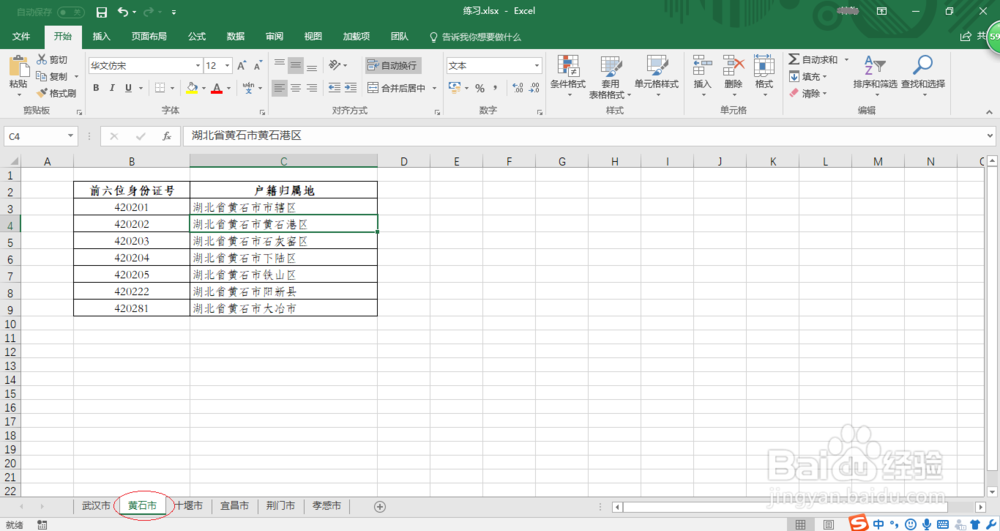The width and height of the screenshot is (1000, 531).
Task: Open Sort and Filter icon
Action: click(x=874, y=65)
